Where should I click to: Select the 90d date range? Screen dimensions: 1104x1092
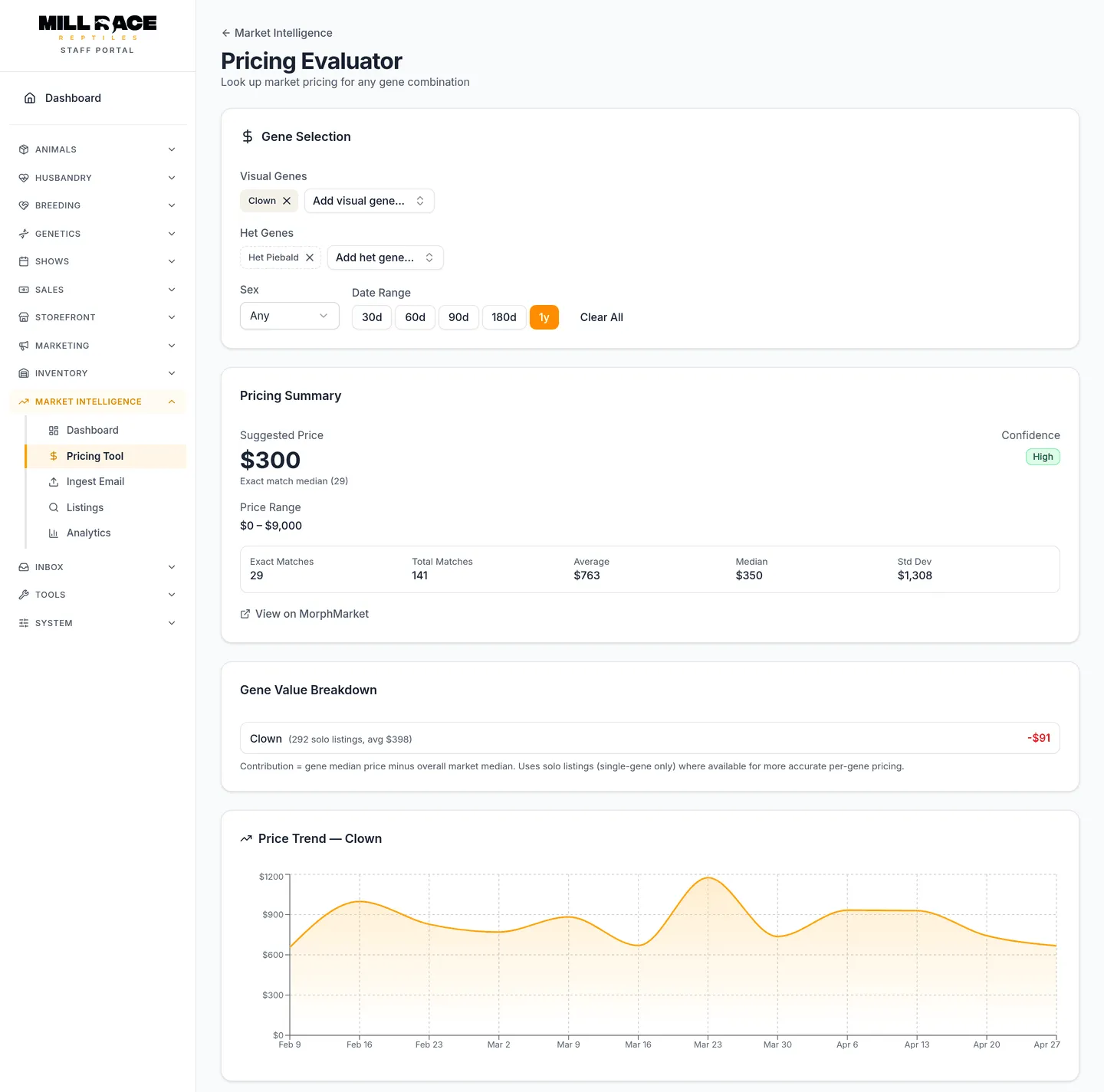(458, 317)
